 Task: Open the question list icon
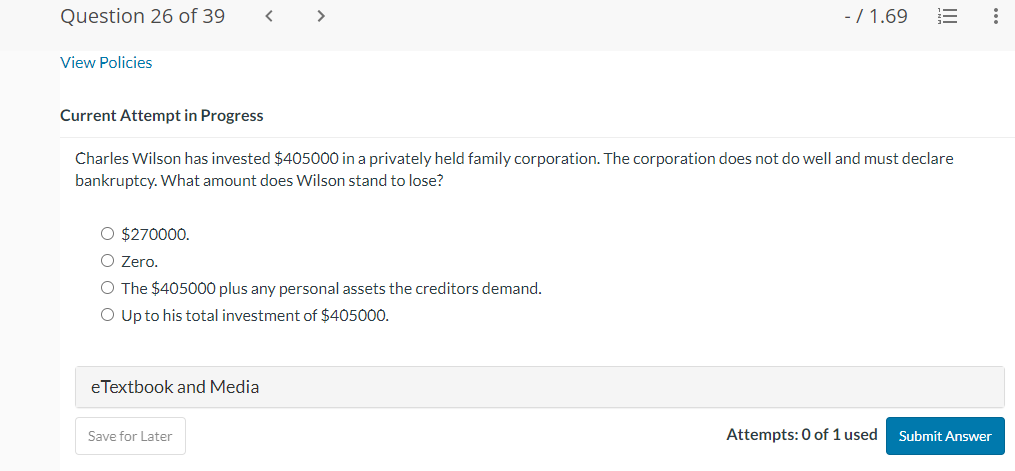pyautogui.click(x=945, y=17)
